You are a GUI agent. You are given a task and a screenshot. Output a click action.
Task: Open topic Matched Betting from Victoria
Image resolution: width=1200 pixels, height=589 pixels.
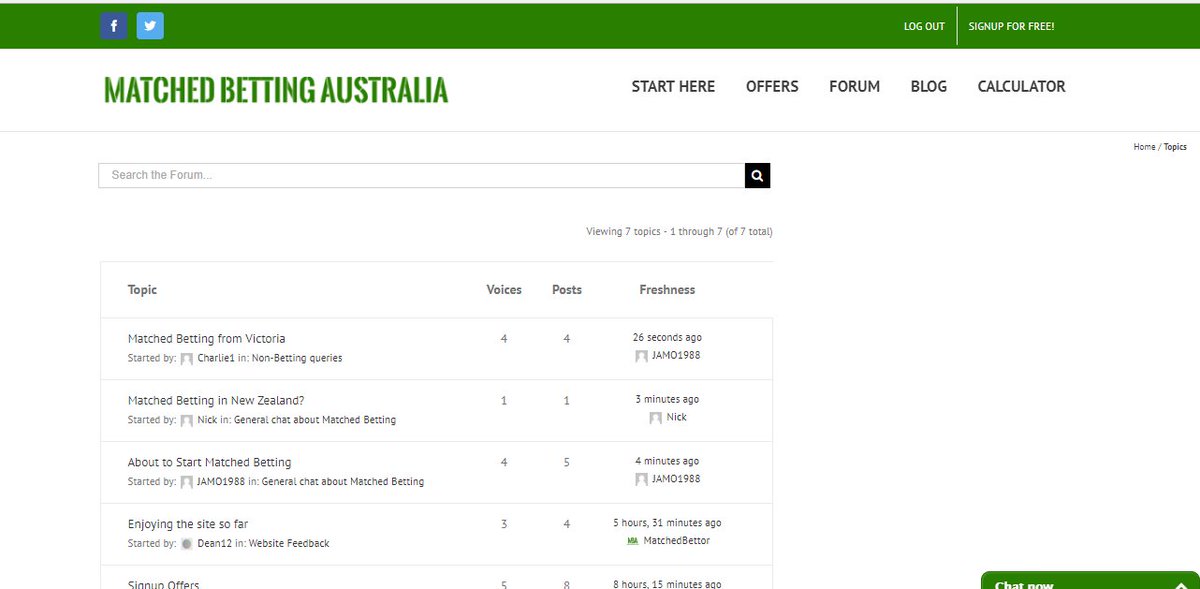point(207,339)
